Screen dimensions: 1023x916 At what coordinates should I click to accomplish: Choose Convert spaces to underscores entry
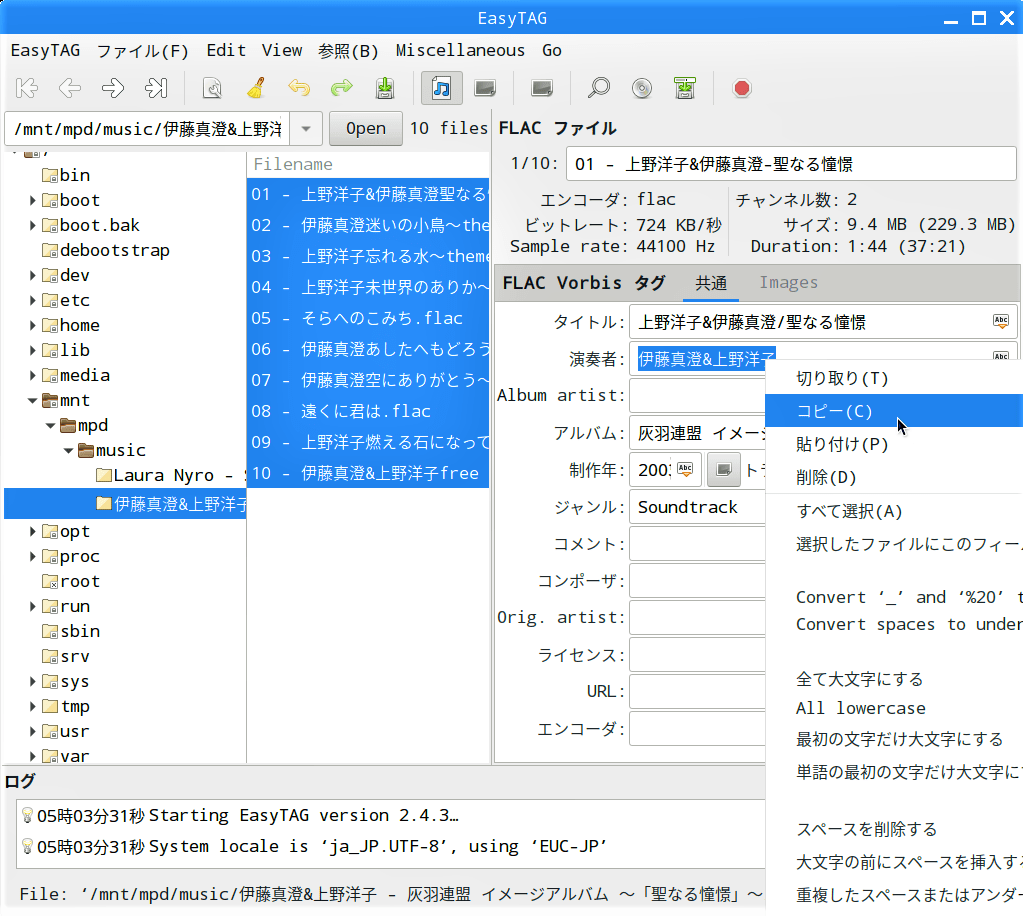click(x=894, y=624)
